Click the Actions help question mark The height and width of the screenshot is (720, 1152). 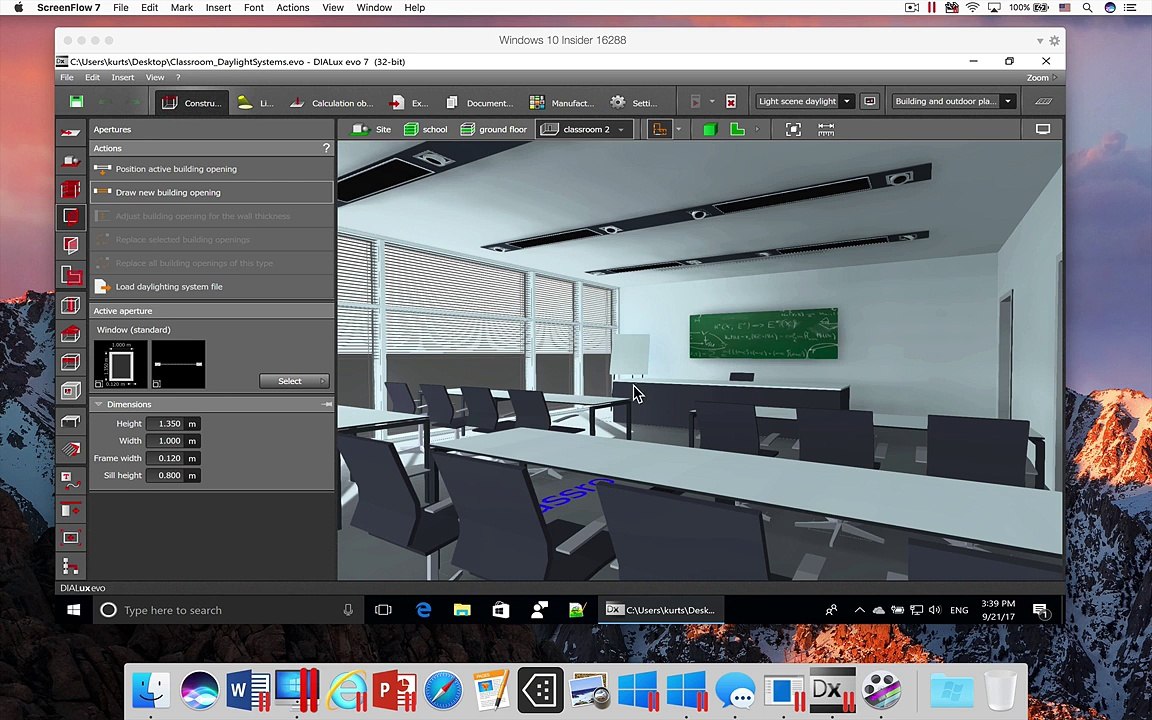[x=326, y=148]
